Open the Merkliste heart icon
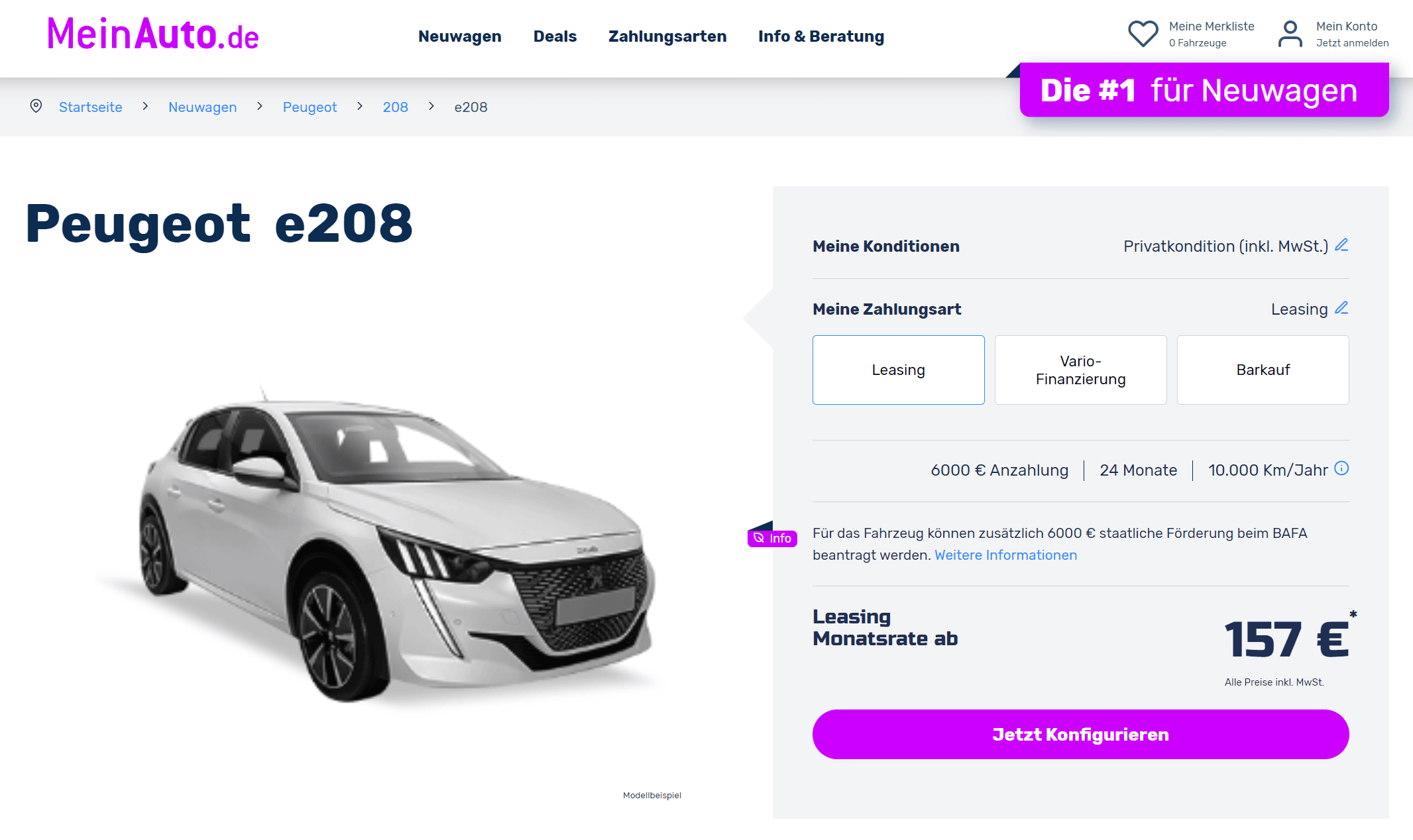 (1143, 34)
